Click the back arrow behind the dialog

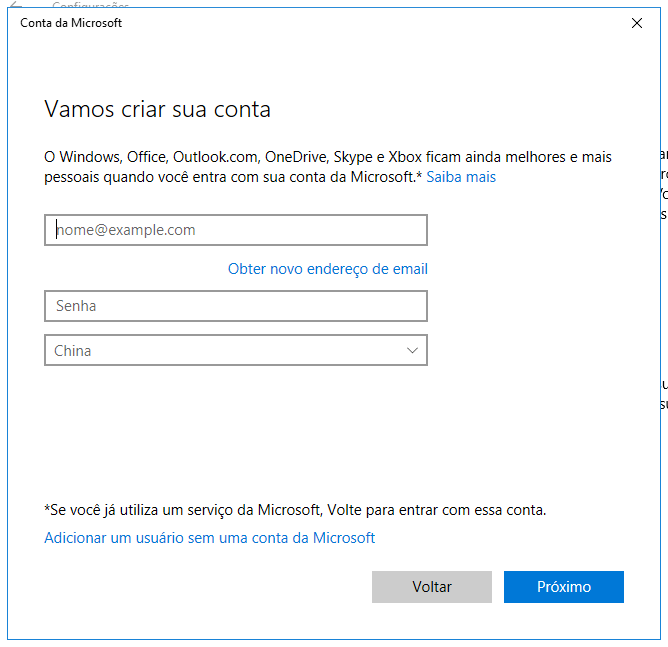(x=15, y=5)
